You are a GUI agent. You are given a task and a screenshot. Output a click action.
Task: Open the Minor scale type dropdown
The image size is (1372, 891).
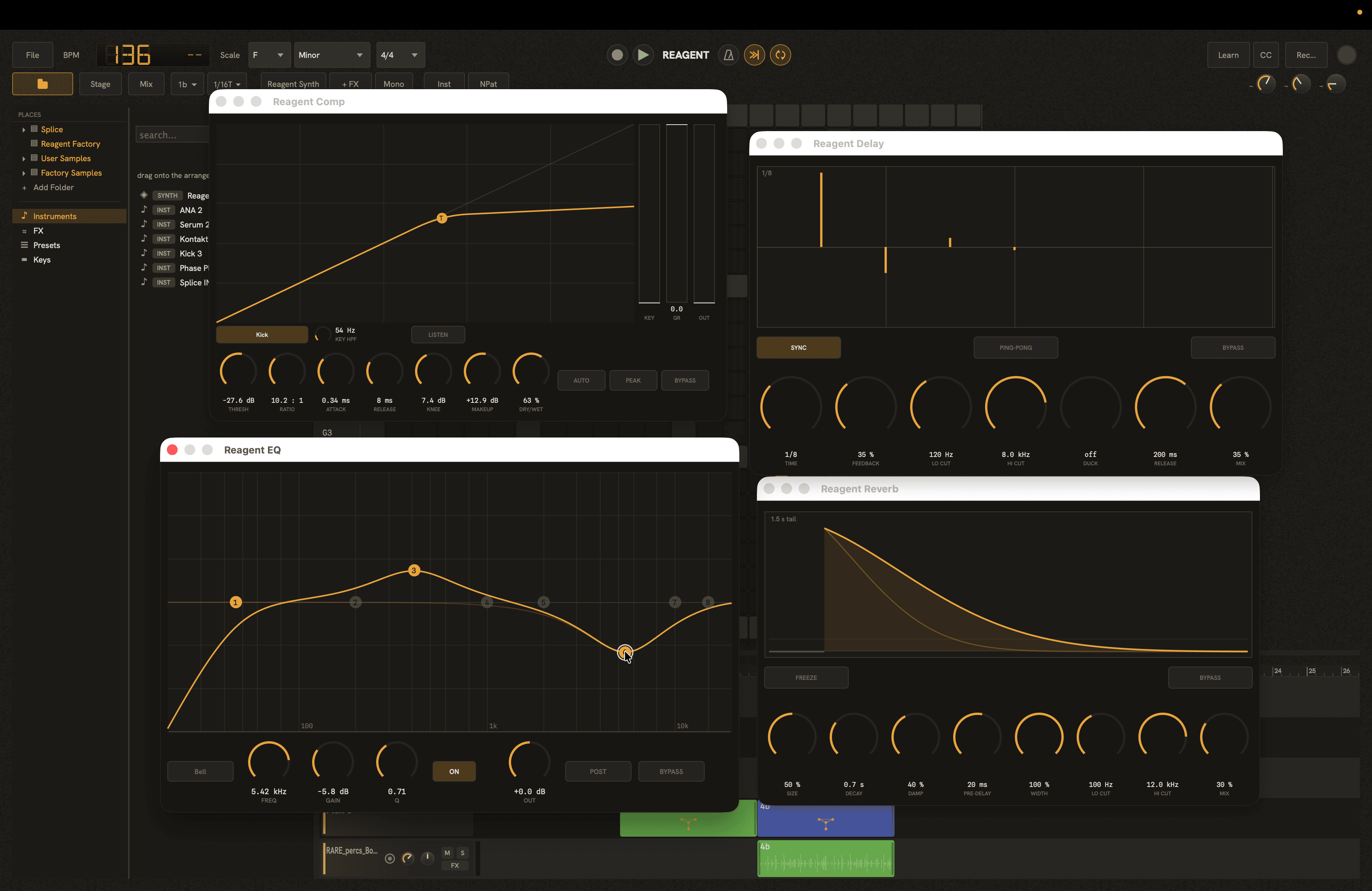tap(332, 55)
